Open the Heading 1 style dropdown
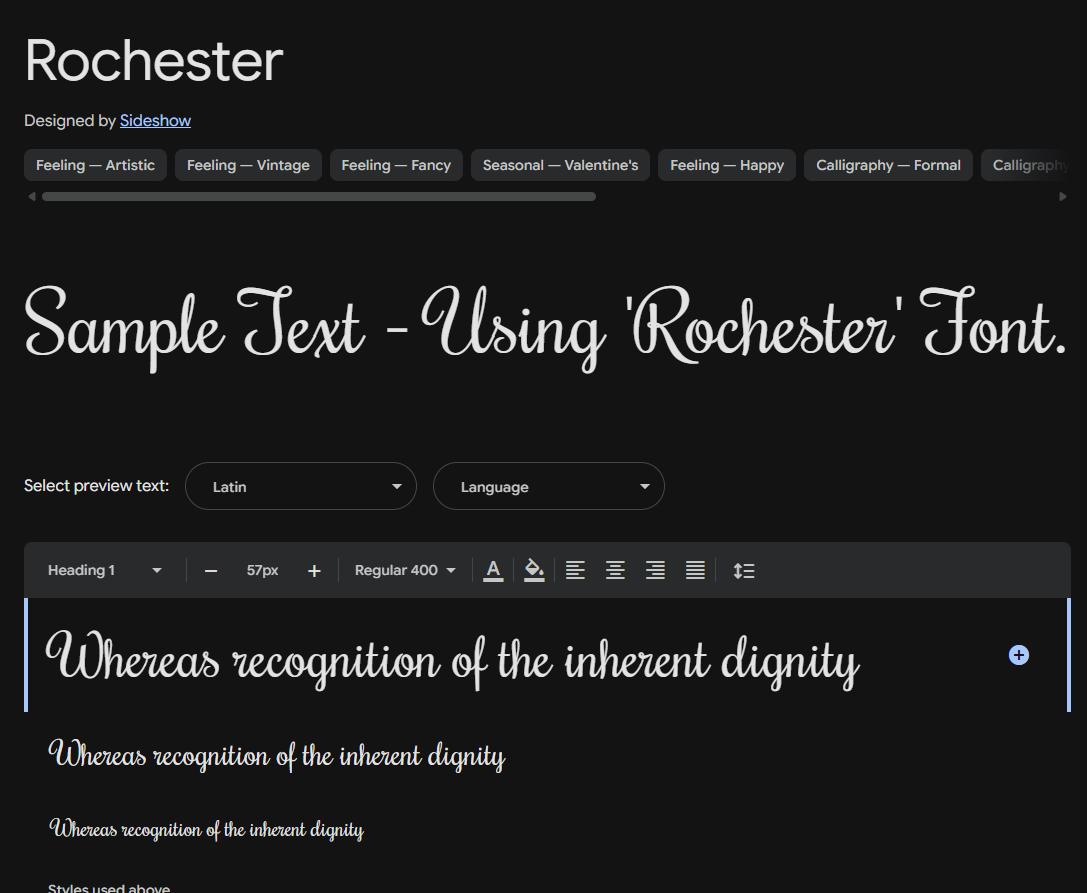The height and width of the screenshot is (893, 1087). point(105,571)
